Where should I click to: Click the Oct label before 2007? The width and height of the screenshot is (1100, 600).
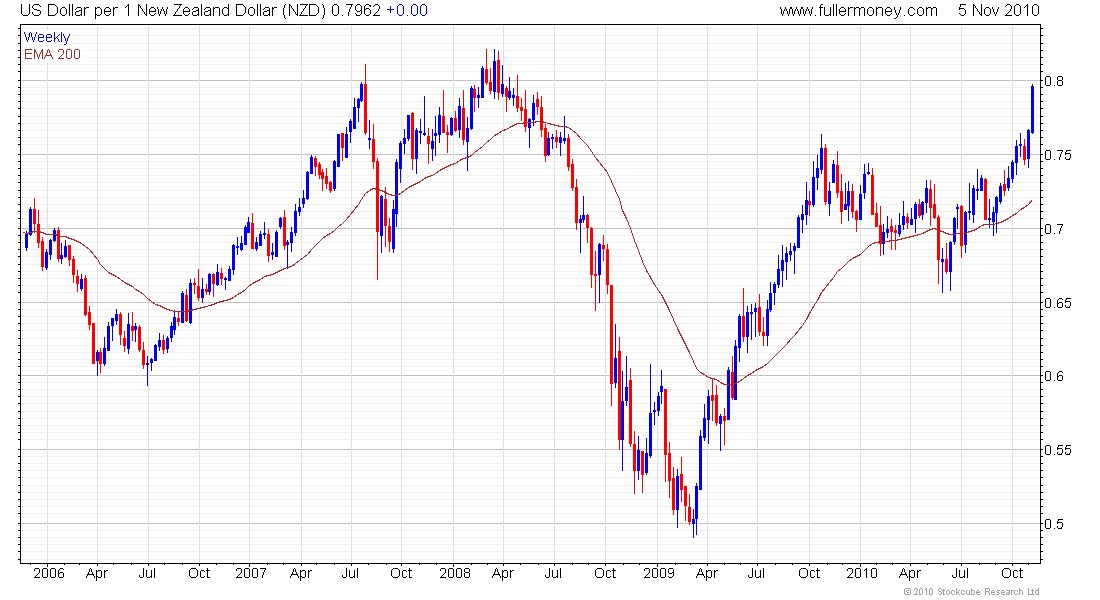point(199,573)
